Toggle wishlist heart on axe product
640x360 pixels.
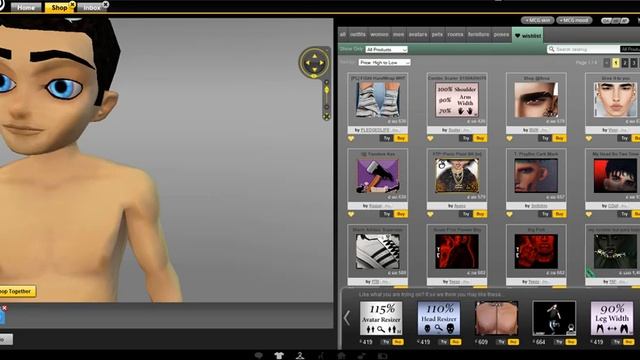[351, 214]
